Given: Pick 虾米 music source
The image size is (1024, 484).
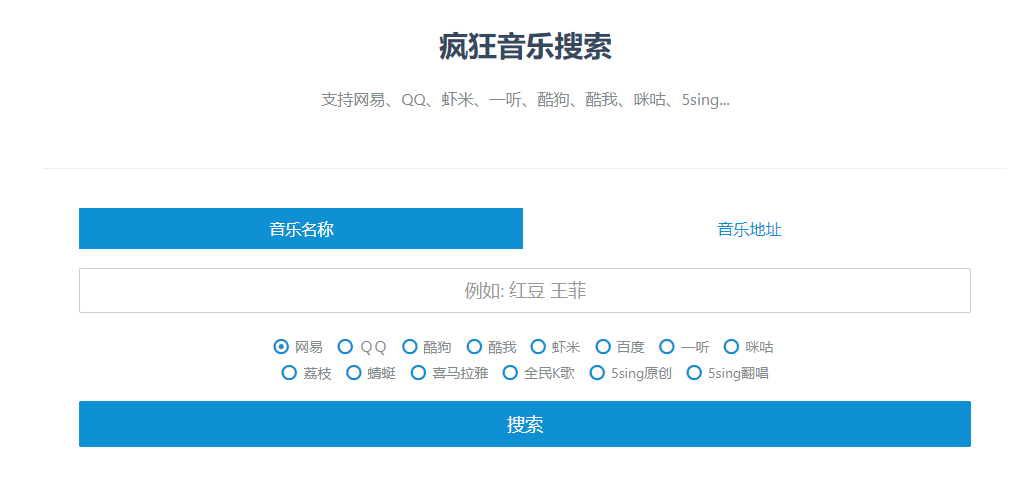Looking at the screenshot, I should [538, 347].
